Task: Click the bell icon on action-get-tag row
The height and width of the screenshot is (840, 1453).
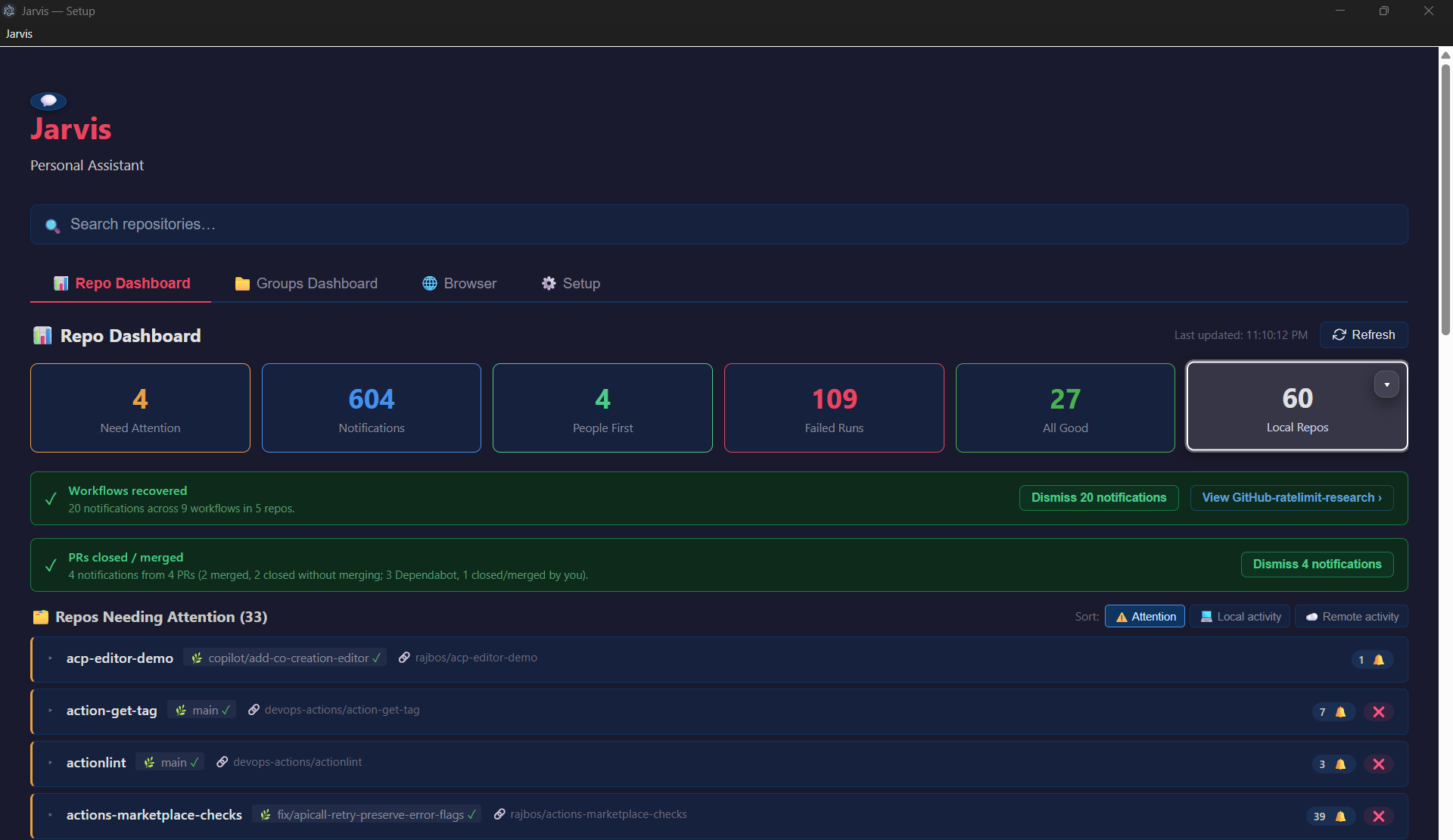Action: click(x=1340, y=712)
